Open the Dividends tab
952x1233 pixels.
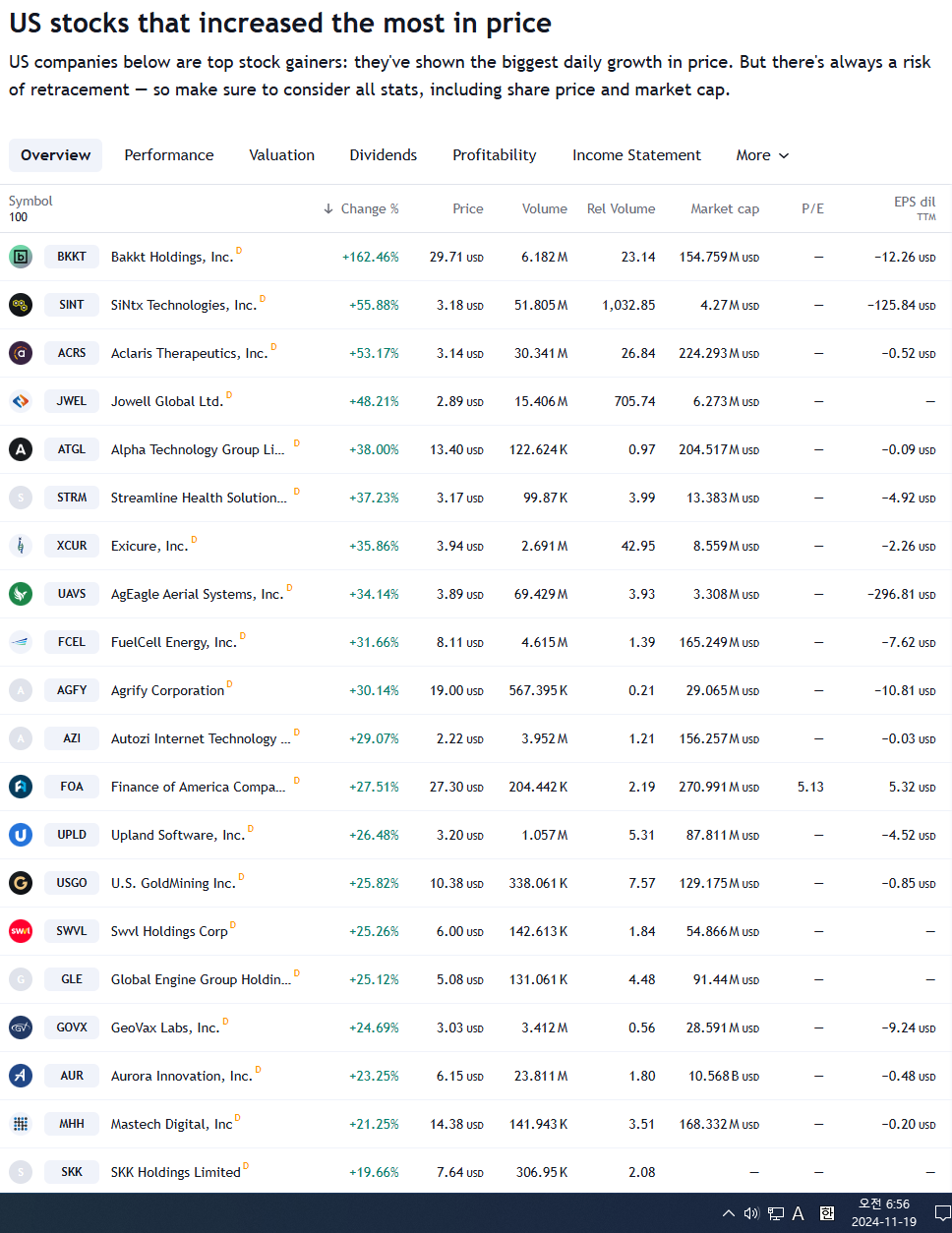[x=384, y=155]
